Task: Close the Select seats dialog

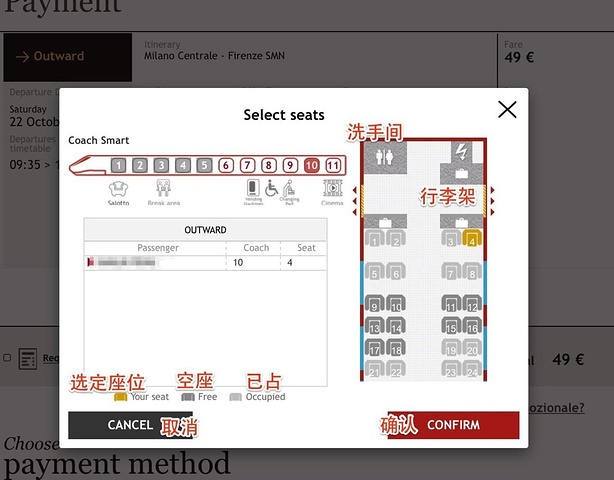Action: 507,110
